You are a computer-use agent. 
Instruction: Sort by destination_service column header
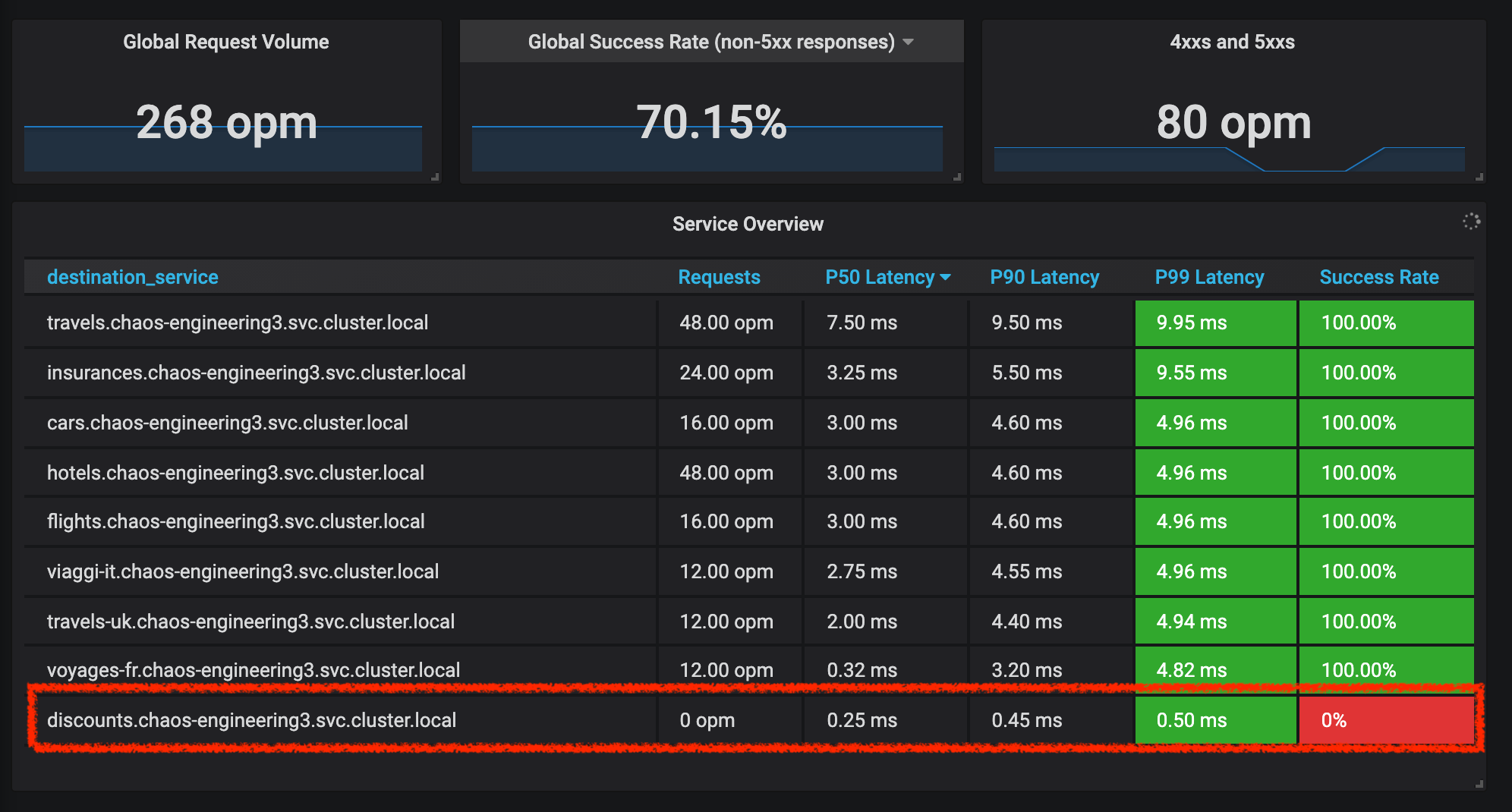133,277
